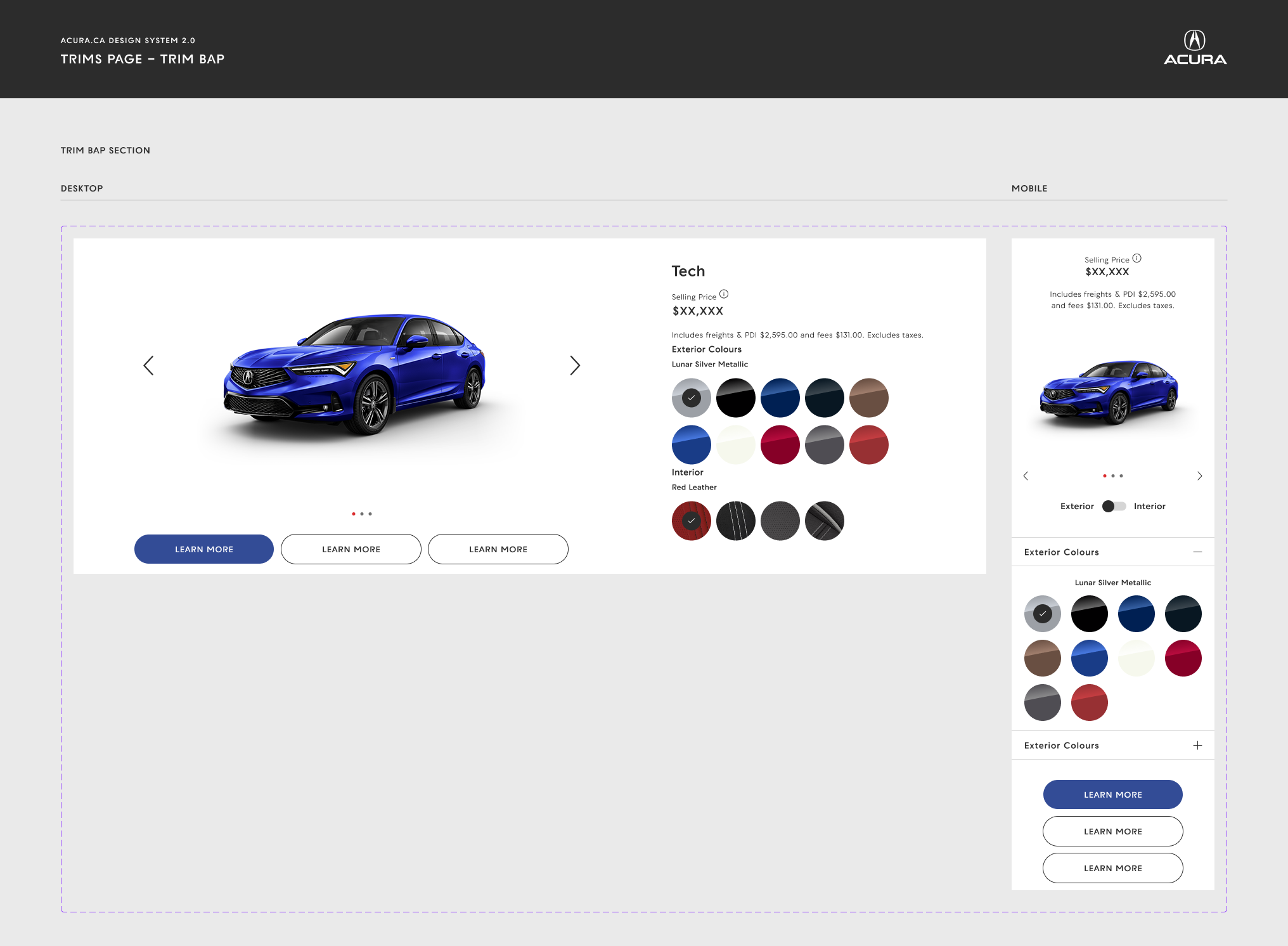This screenshot has width=1288, height=946.
Task: Expand the Exterior Colours section with plus icon
Action: 1197,746
